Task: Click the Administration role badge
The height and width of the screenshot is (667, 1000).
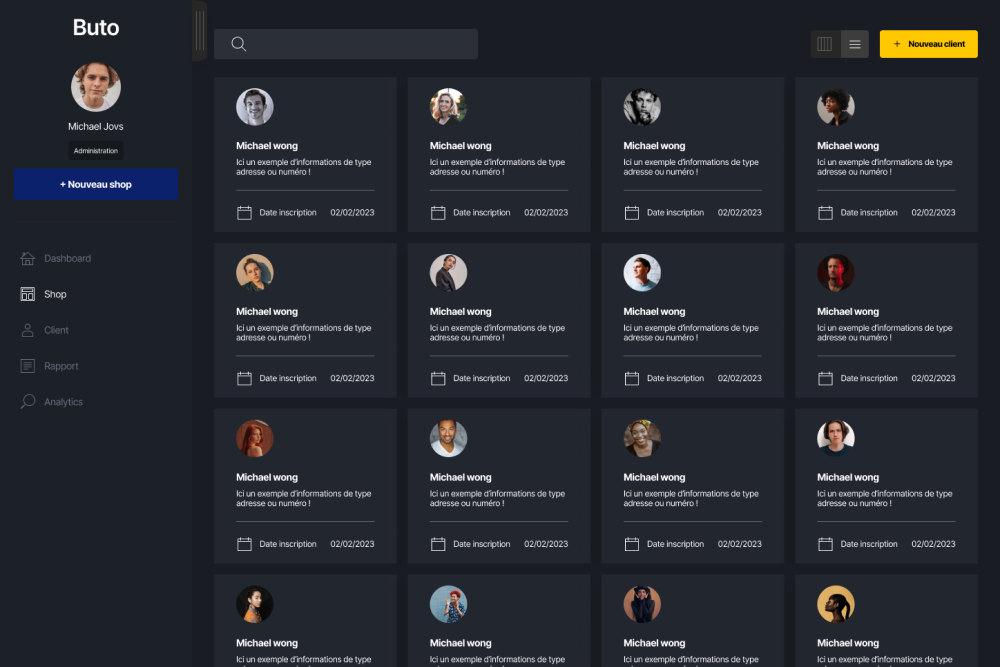Action: click(96, 151)
